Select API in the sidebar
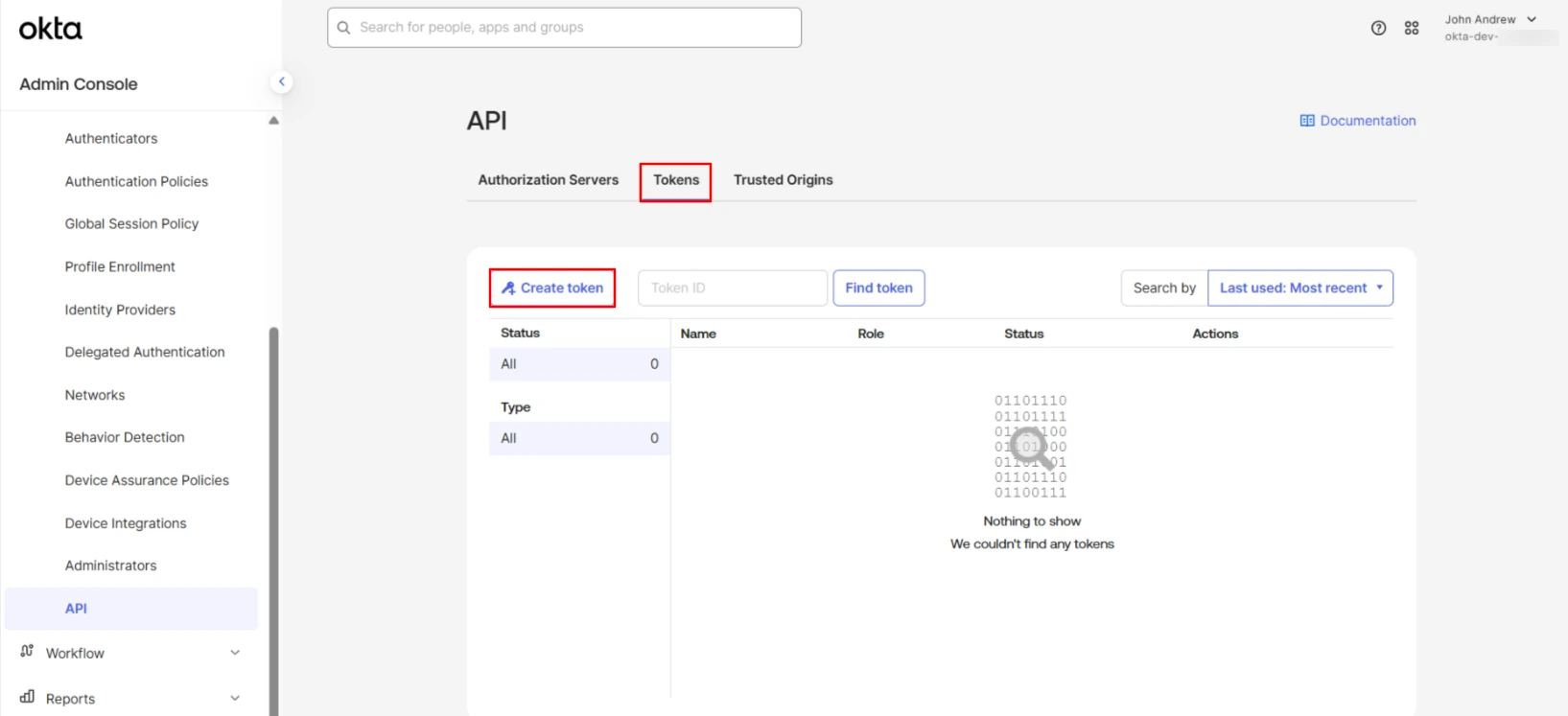Viewport: 1568px width, 716px height. pos(131,609)
